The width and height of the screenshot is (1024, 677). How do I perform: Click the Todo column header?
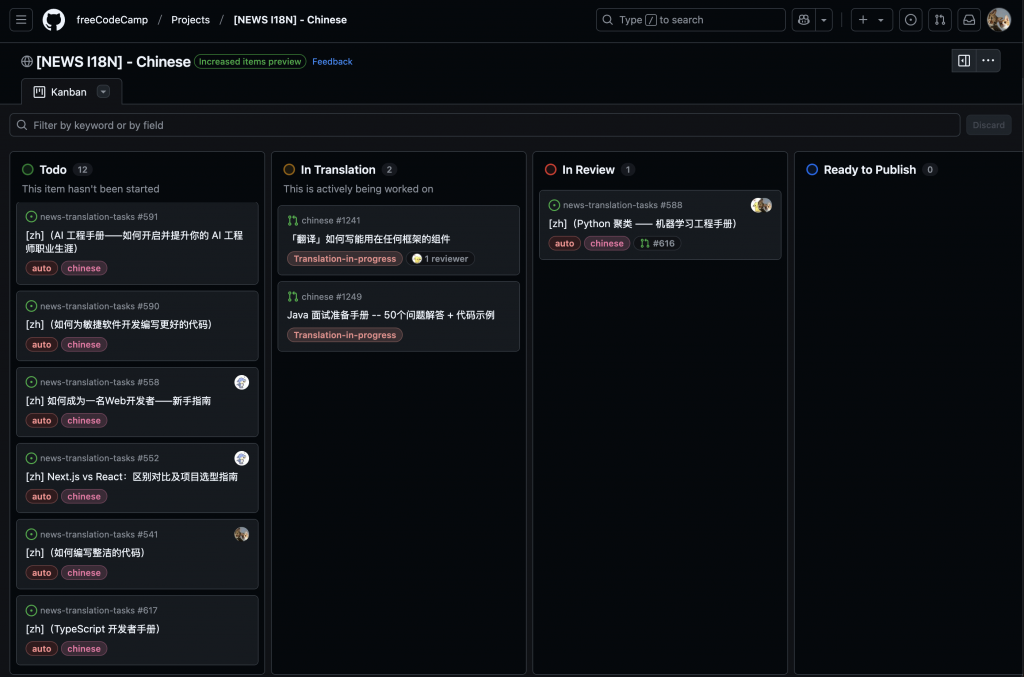(x=53, y=170)
